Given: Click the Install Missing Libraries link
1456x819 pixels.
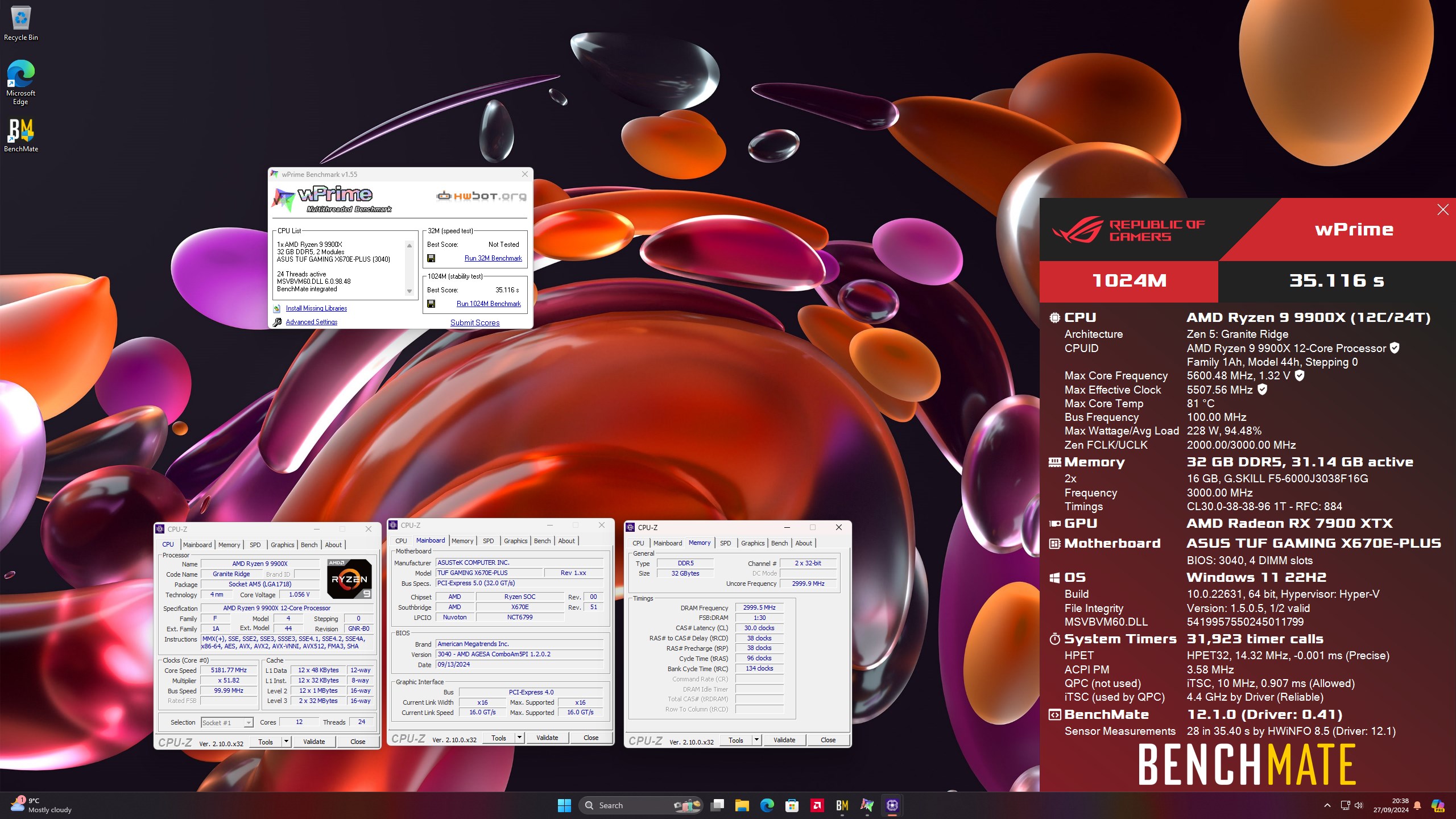Looking at the screenshot, I should click(x=316, y=308).
